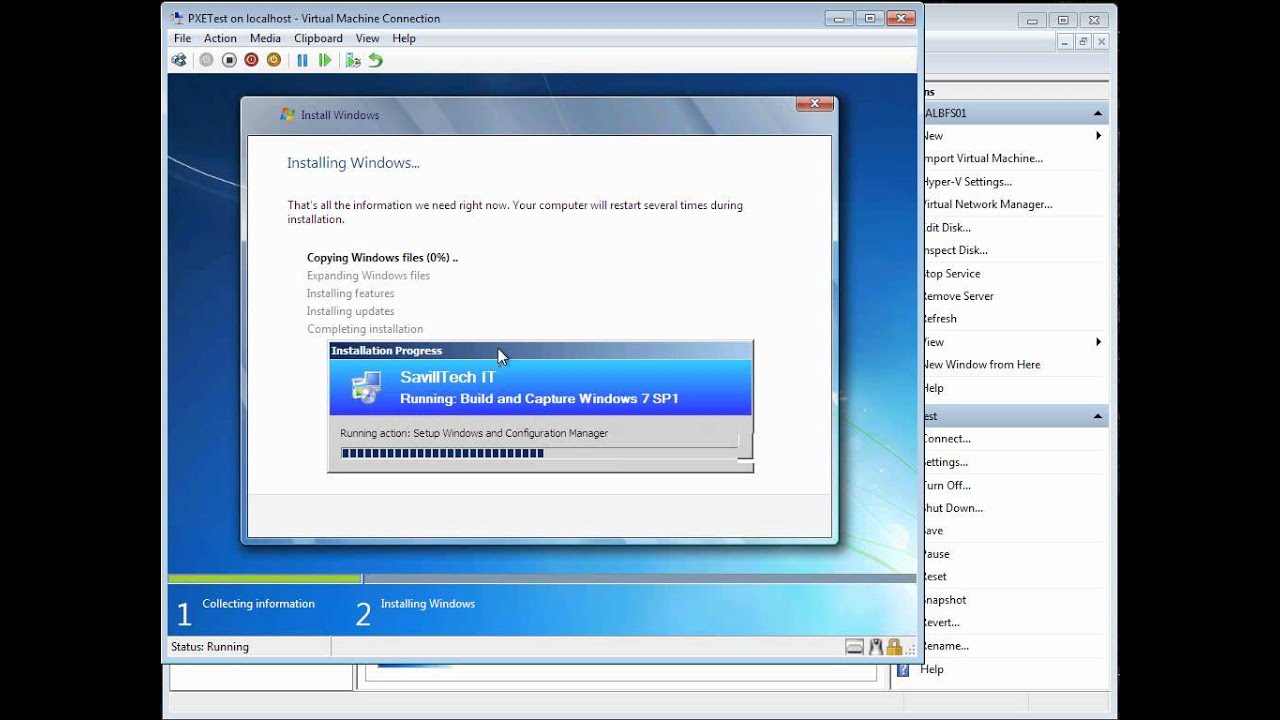Click the computer icon in Installation Progress banner

(x=366, y=387)
